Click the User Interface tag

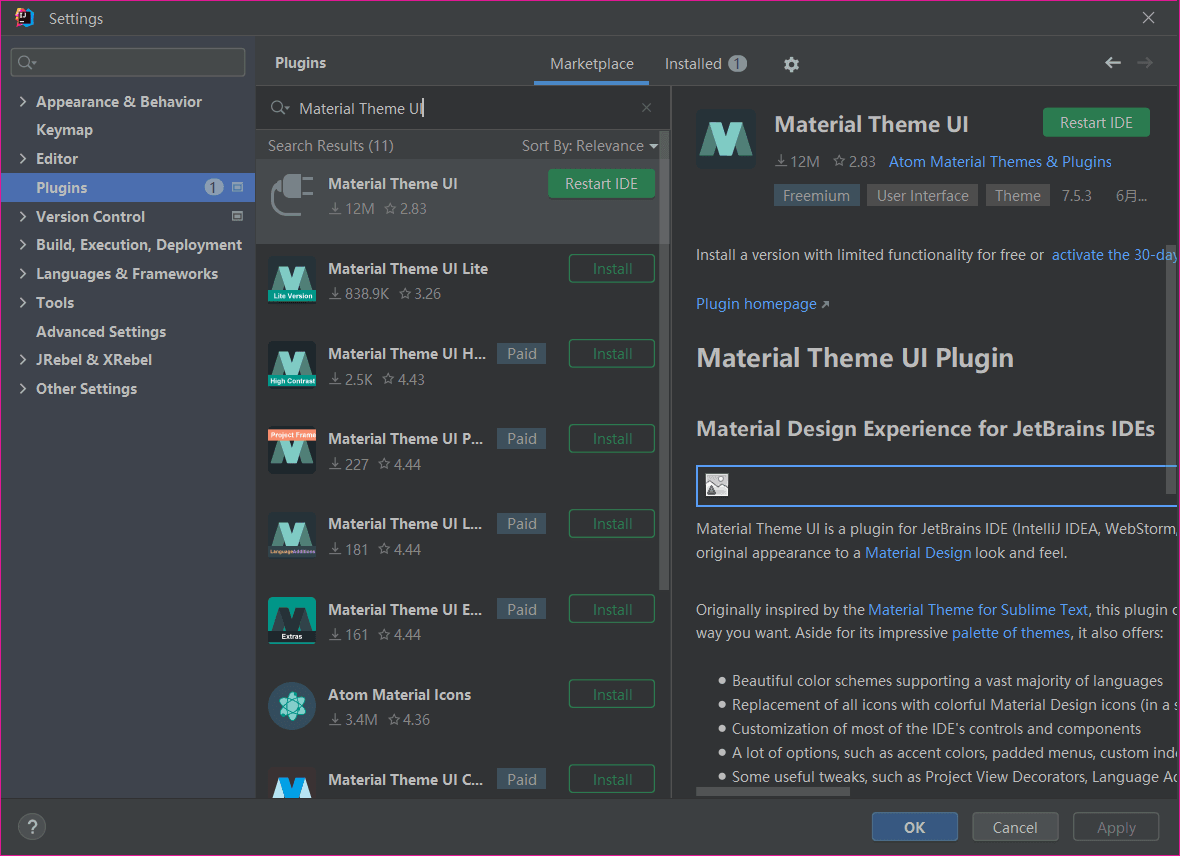coord(923,196)
